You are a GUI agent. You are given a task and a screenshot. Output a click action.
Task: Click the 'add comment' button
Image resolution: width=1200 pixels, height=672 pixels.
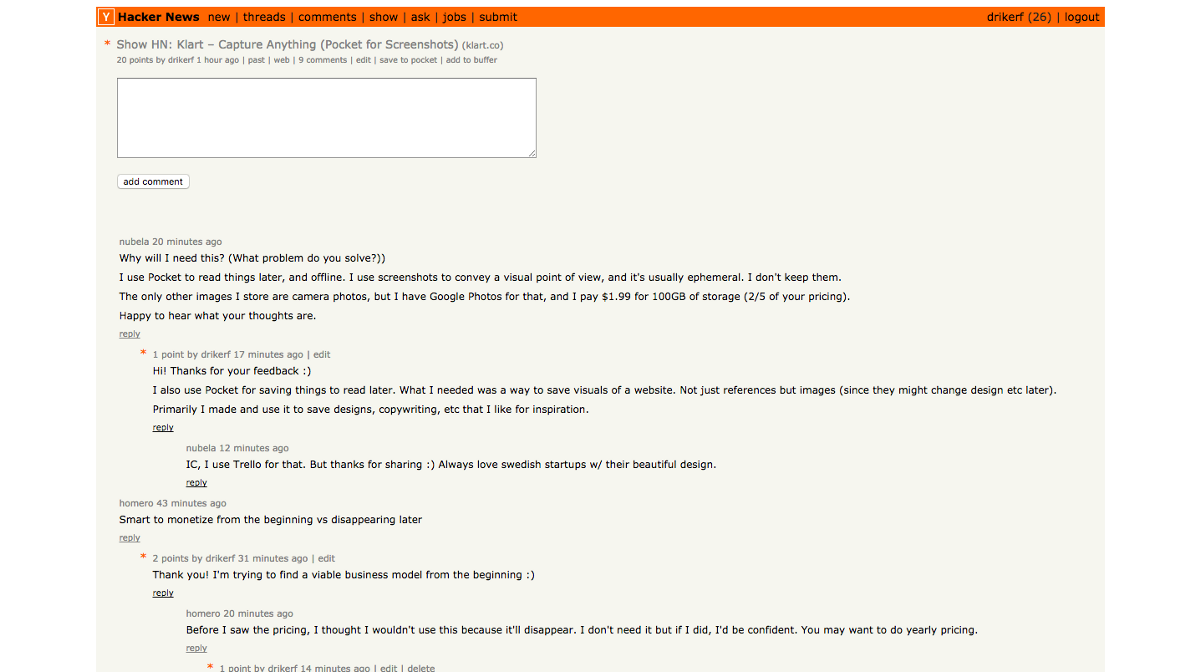click(153, 182)
